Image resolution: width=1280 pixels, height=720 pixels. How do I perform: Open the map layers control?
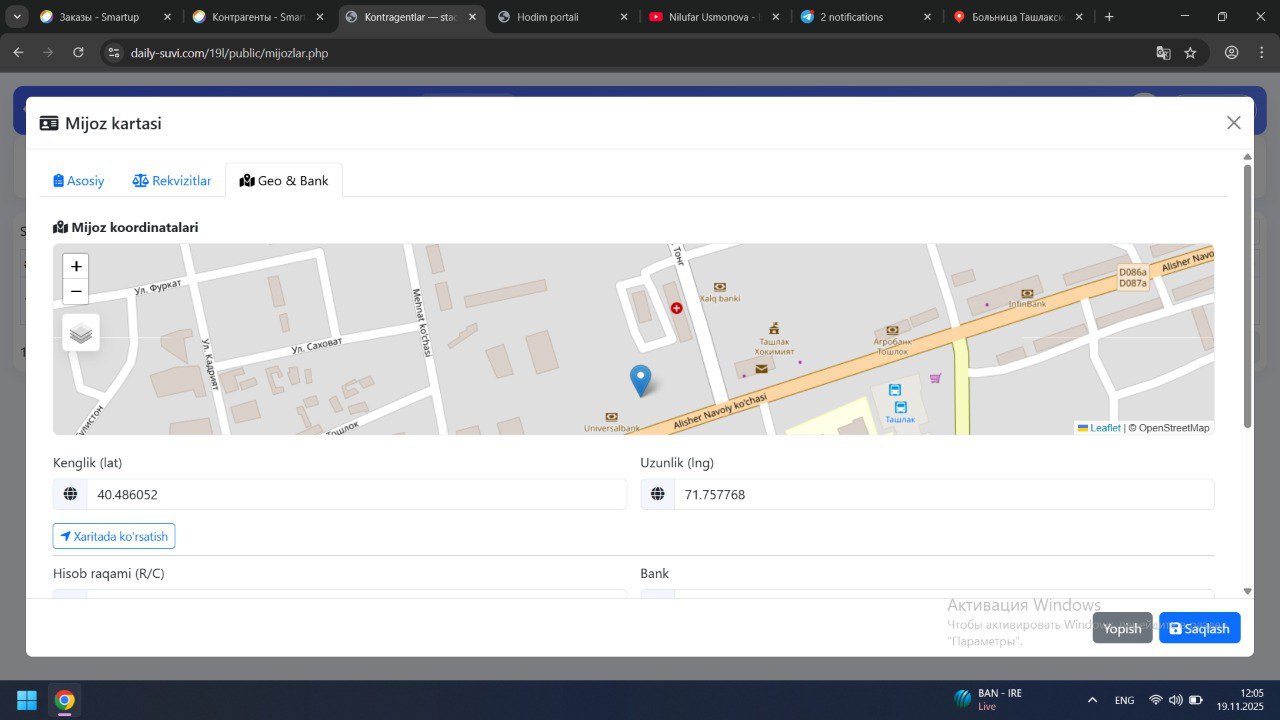point(81,333)
